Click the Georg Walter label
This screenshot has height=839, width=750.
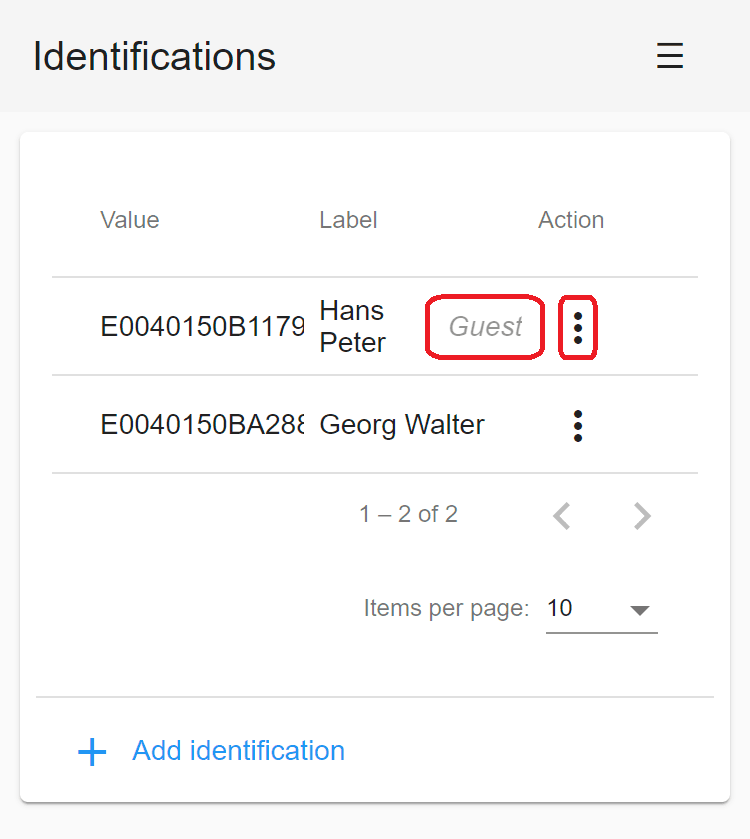[x=402, y=425]
